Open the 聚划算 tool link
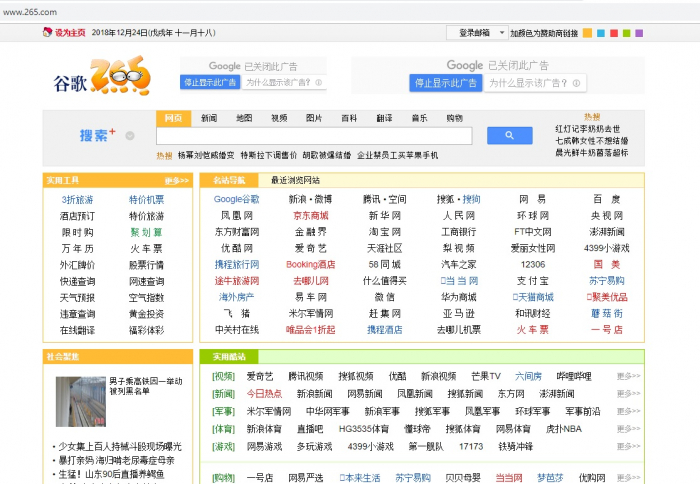 click(x=146, y=232)
